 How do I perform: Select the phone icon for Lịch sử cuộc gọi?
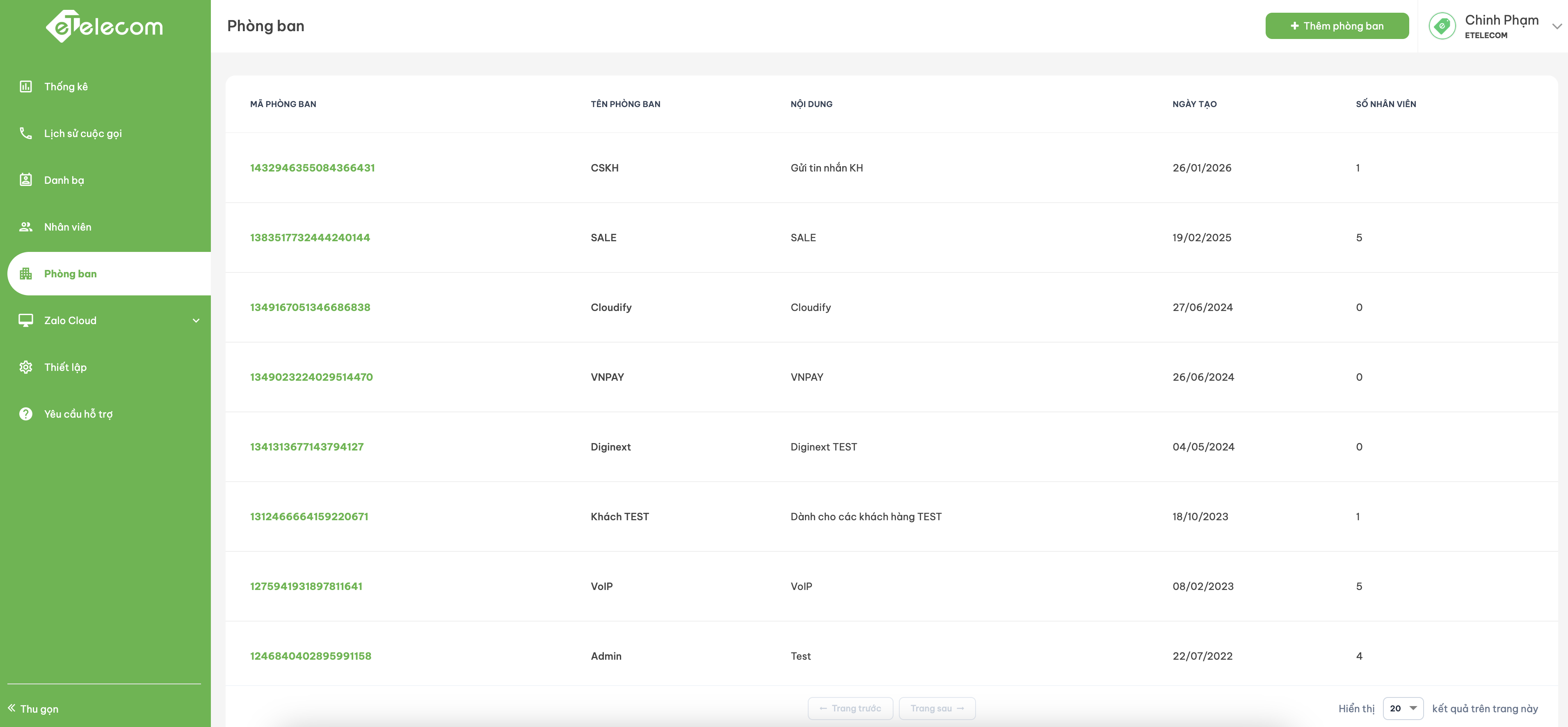[25, 133]
